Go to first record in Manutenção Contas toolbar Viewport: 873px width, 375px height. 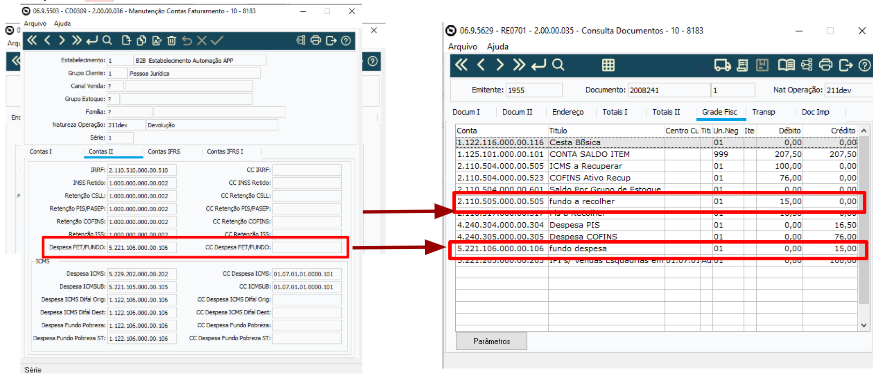(x=32, y=40)
